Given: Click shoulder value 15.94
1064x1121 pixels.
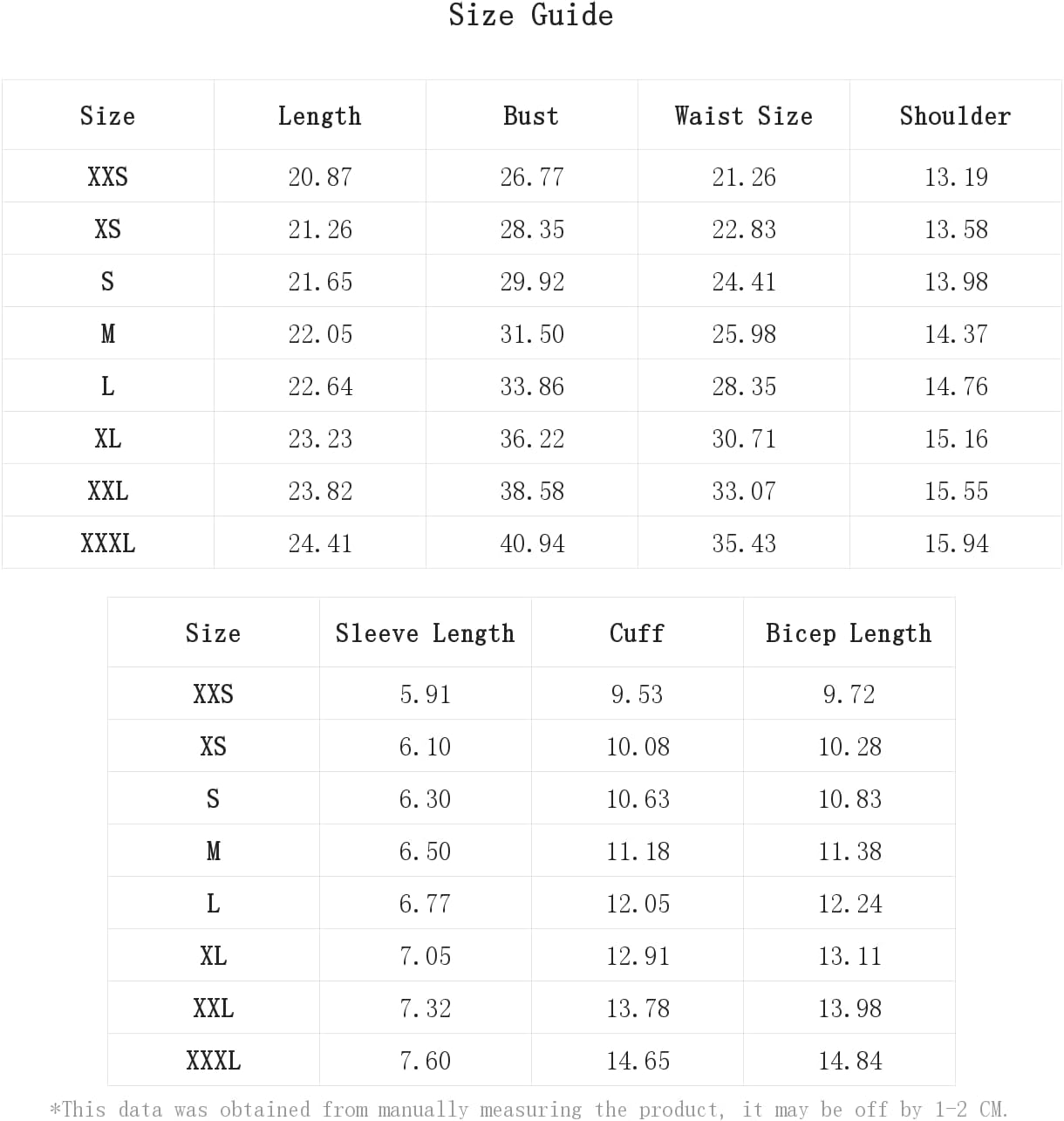Looking at the screenshot, I should [957, 543].
